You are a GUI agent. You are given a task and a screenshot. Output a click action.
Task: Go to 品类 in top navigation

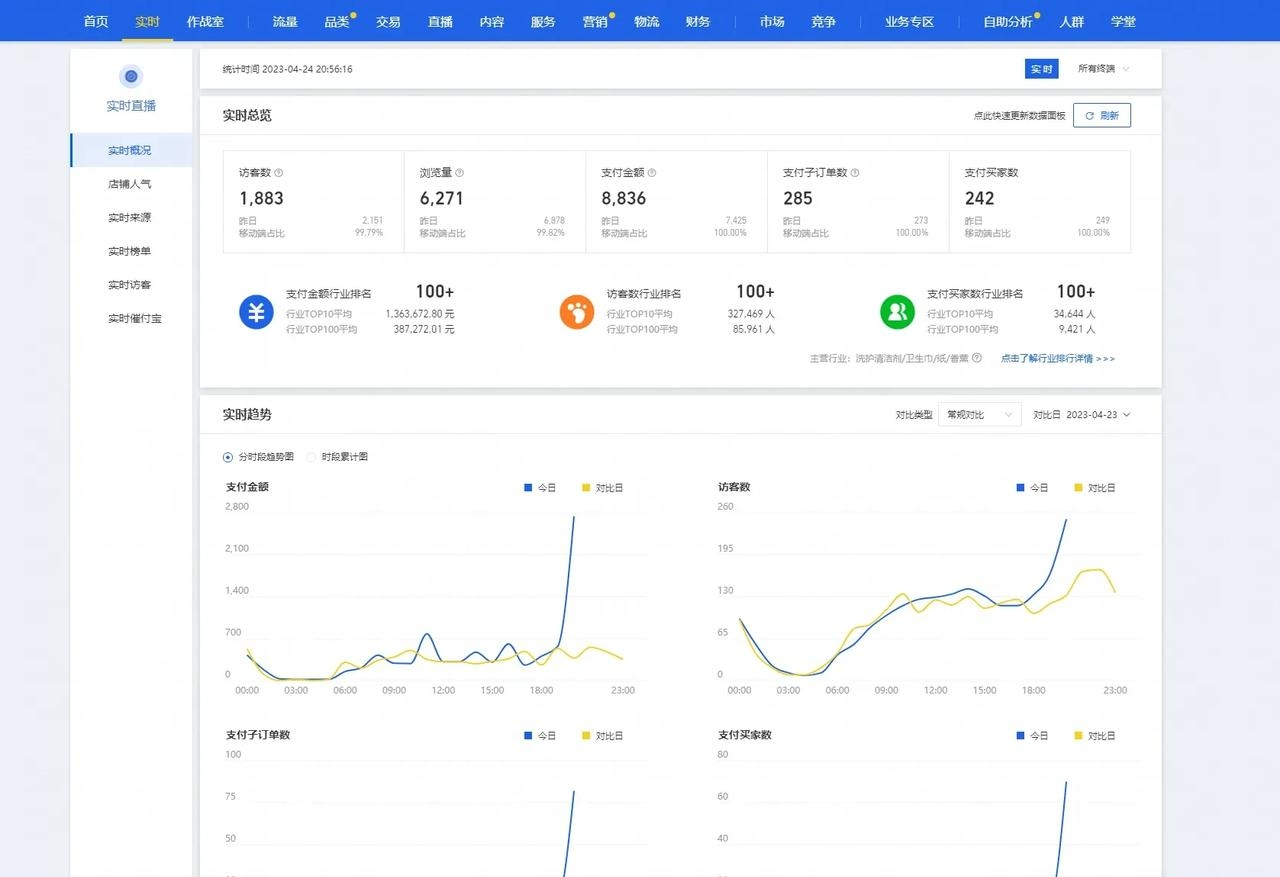[337, 21]
